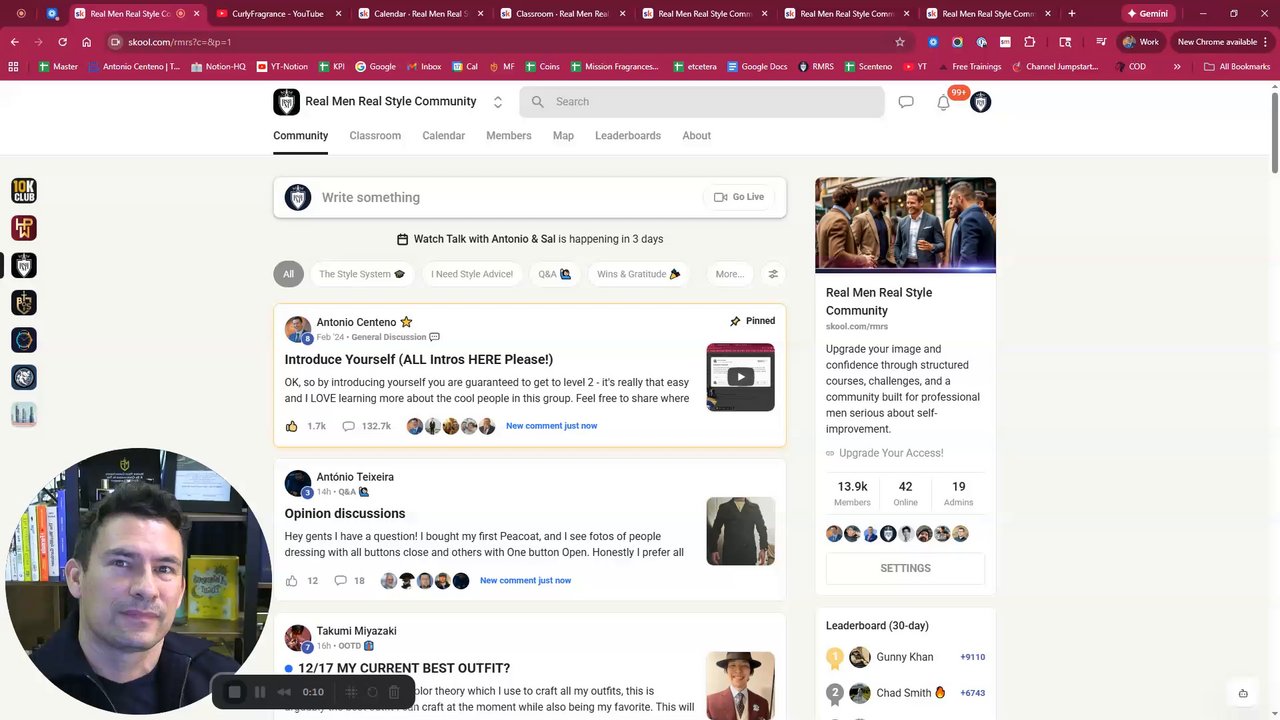The height and width of the screenshot is (720, 1280).
Task: Open the media control icon in Chrome toolbar
Action: tap(1101, 42)
